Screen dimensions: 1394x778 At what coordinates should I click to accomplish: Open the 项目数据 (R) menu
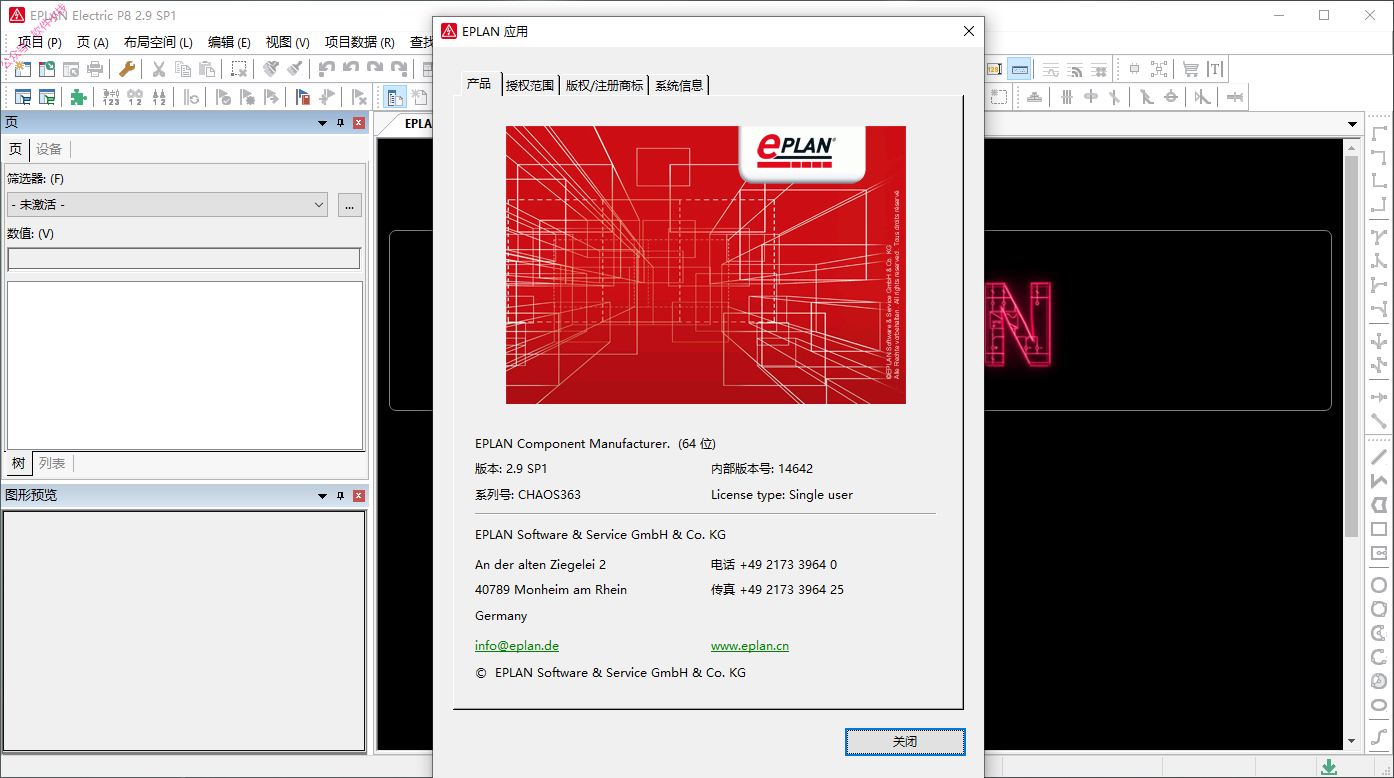click(358, 42)
